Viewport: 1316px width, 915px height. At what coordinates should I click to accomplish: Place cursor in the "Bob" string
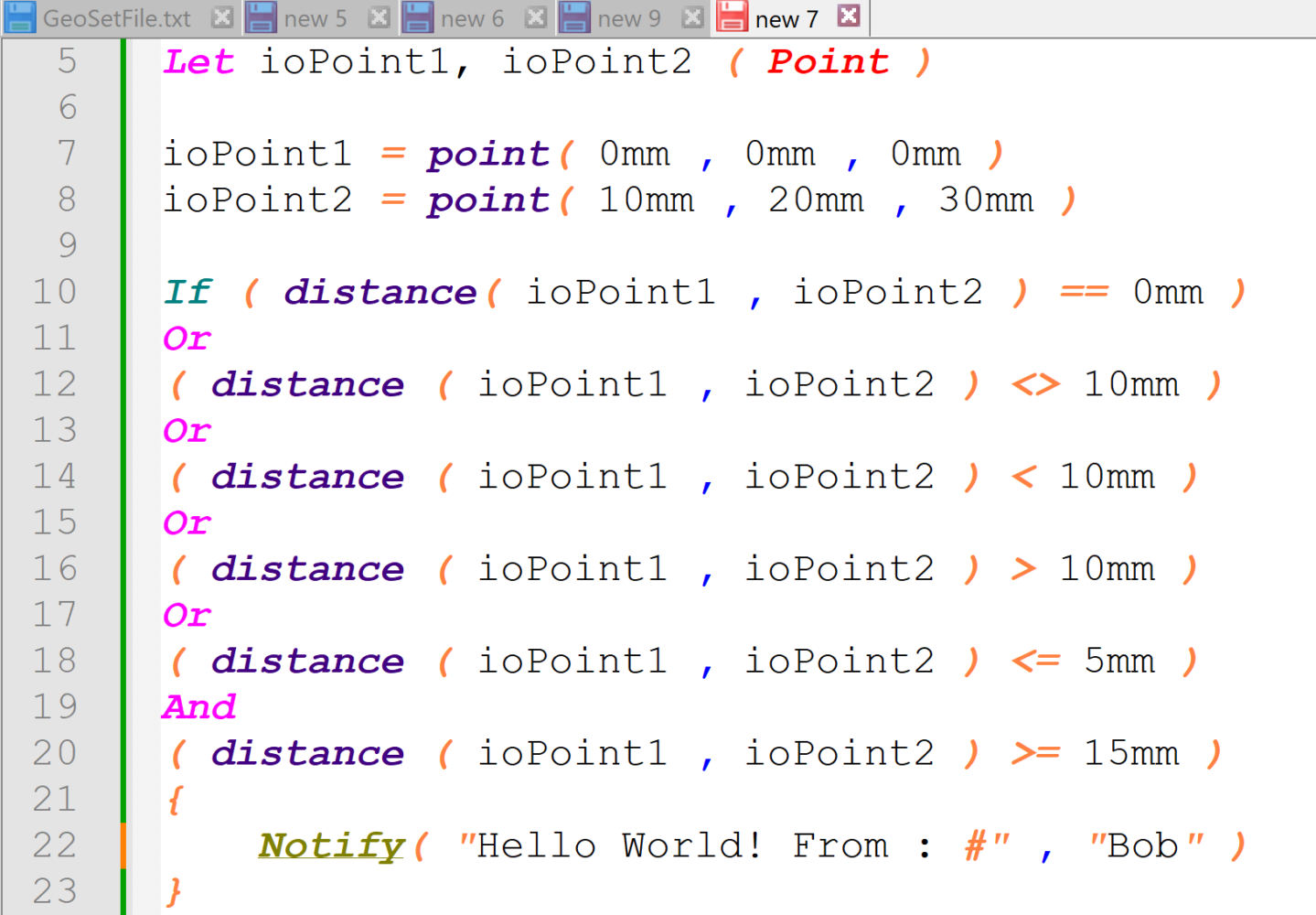click(x=1145, y=845)
